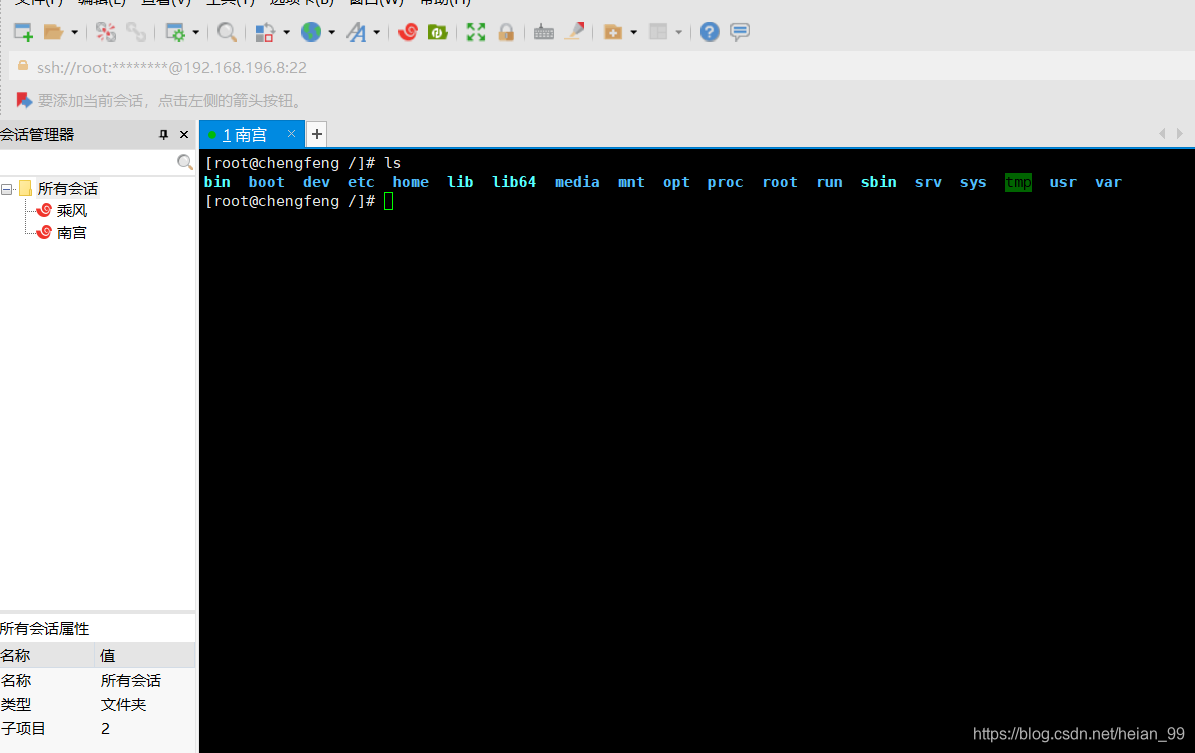Lock the screen using the padlock toolbar icon
Screen dimensions: 1195x753
(x=506, y=32)
